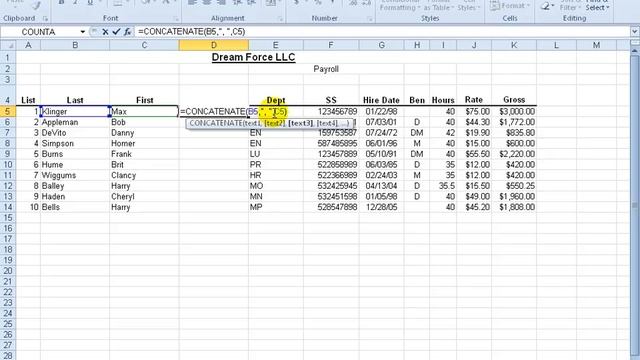
Task: Expand the formula bar with the right-edge chevron
Action: point(635,31)
